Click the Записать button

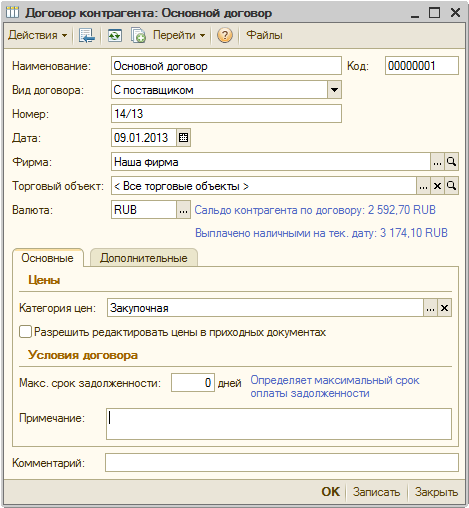tap(376, 492)
